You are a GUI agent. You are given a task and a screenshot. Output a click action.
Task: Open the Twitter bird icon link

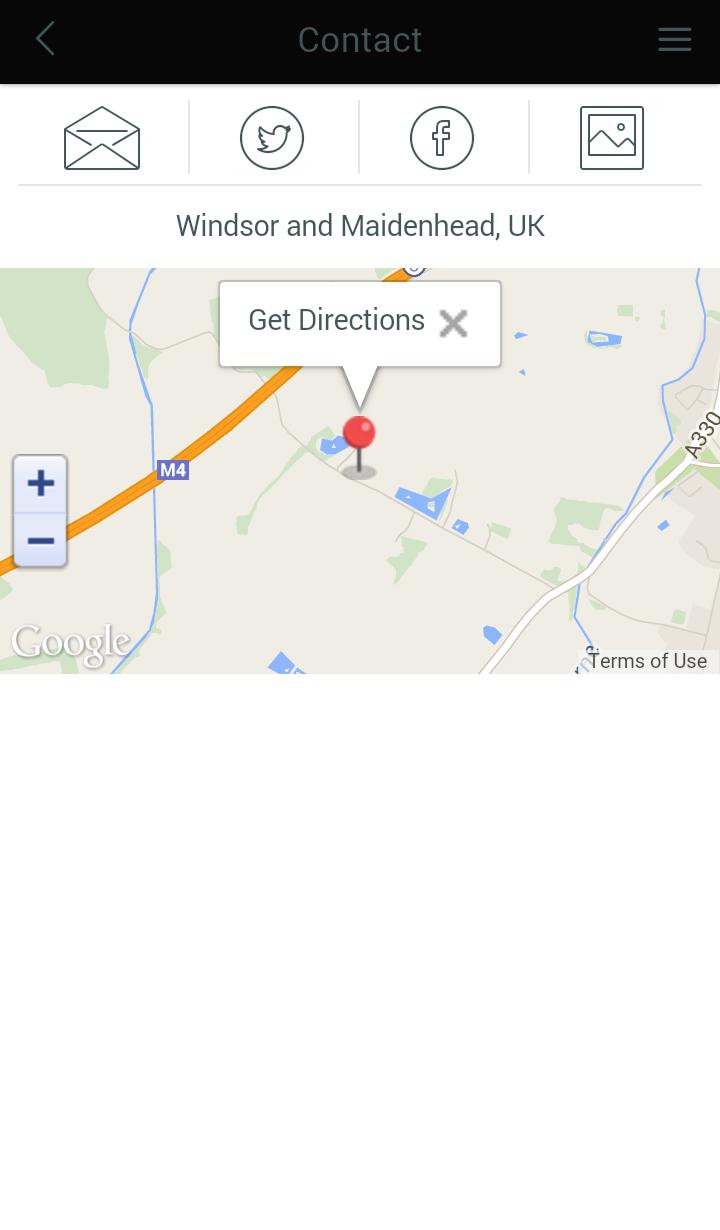272,138
